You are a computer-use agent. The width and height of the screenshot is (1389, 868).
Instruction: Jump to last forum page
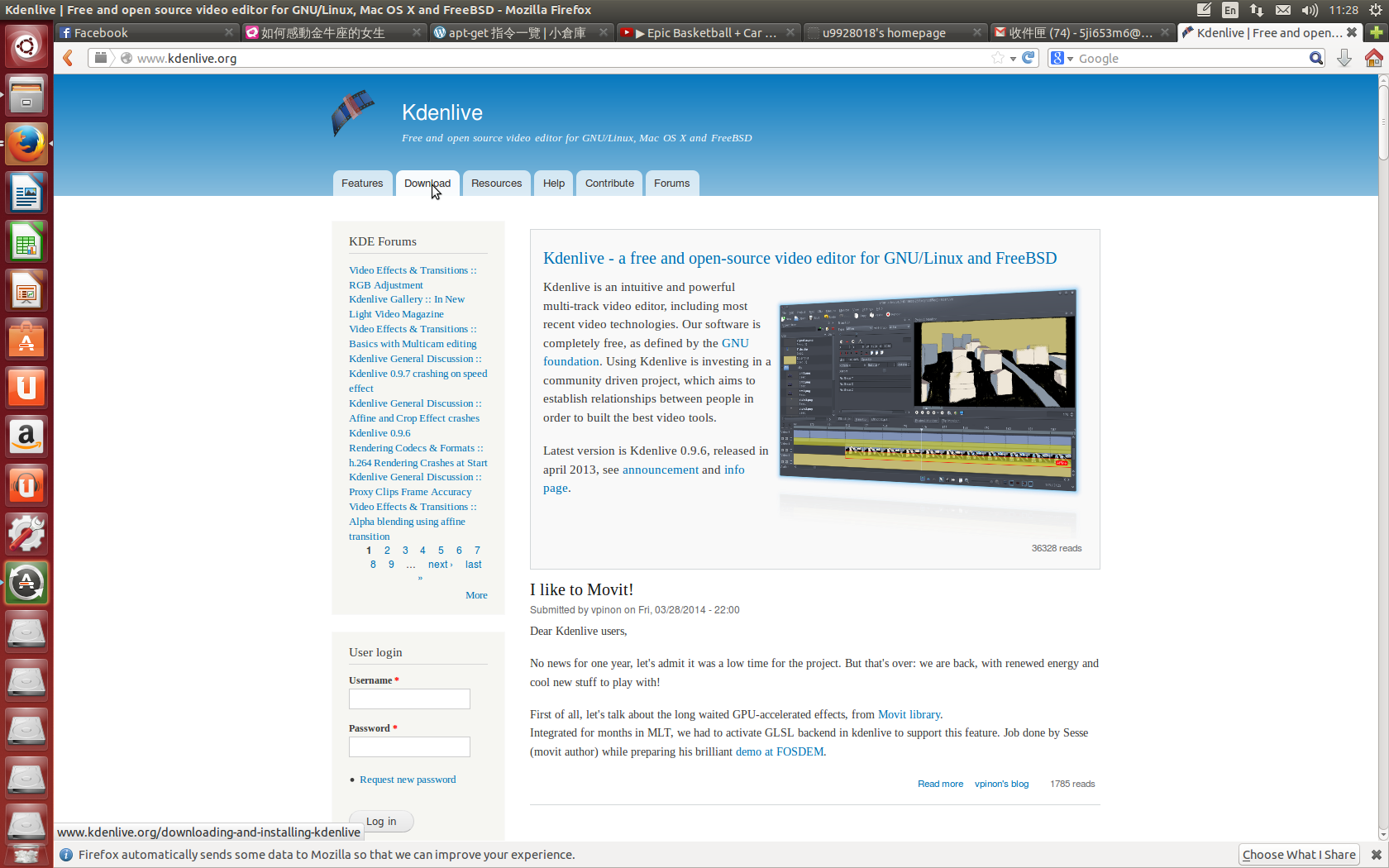click(x=473, y=565)
